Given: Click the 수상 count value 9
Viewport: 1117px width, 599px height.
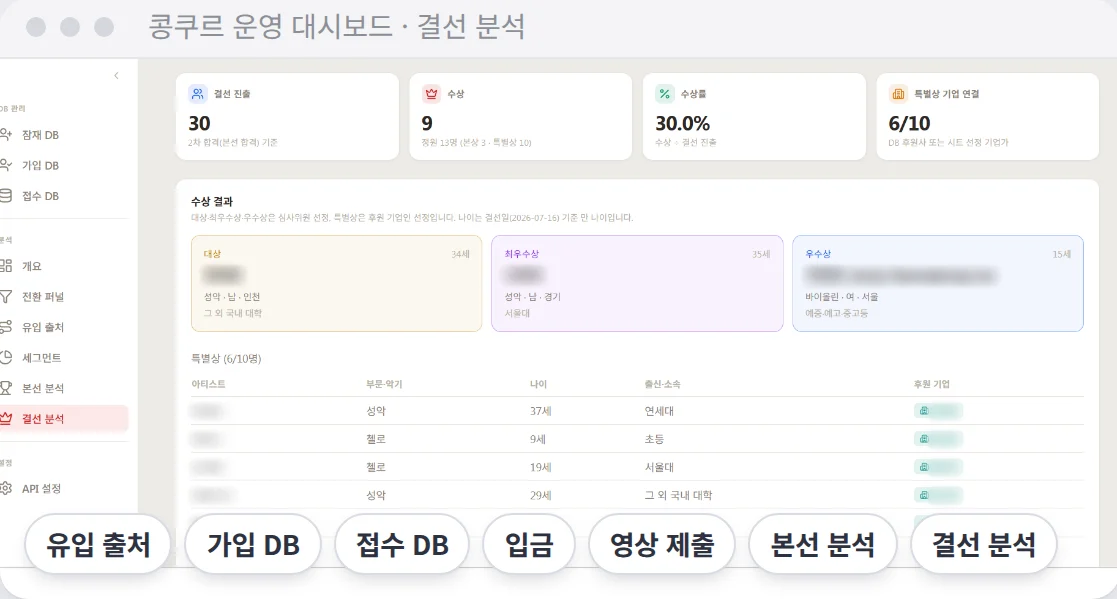Looking at the screenshot, I should [427, 123].
